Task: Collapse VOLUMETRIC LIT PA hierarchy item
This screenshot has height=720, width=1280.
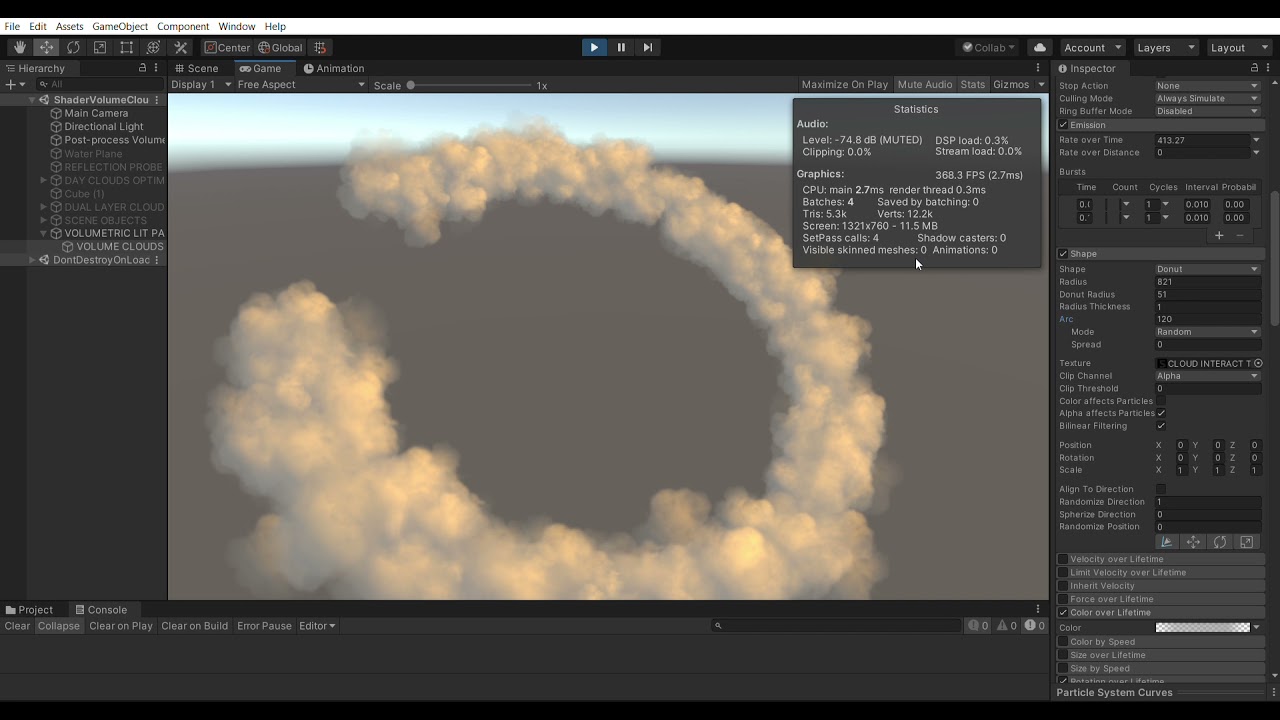Action: click(43, 233)
